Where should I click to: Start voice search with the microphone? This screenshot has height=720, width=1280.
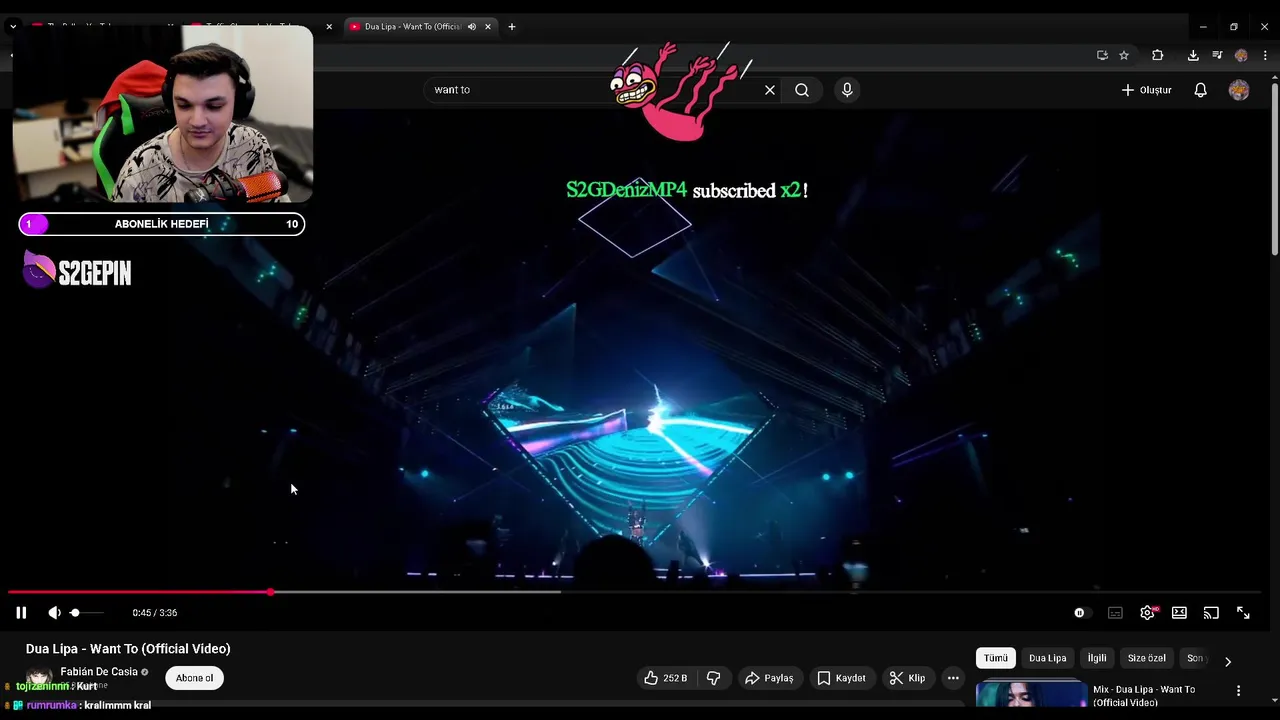click(847, 90)
